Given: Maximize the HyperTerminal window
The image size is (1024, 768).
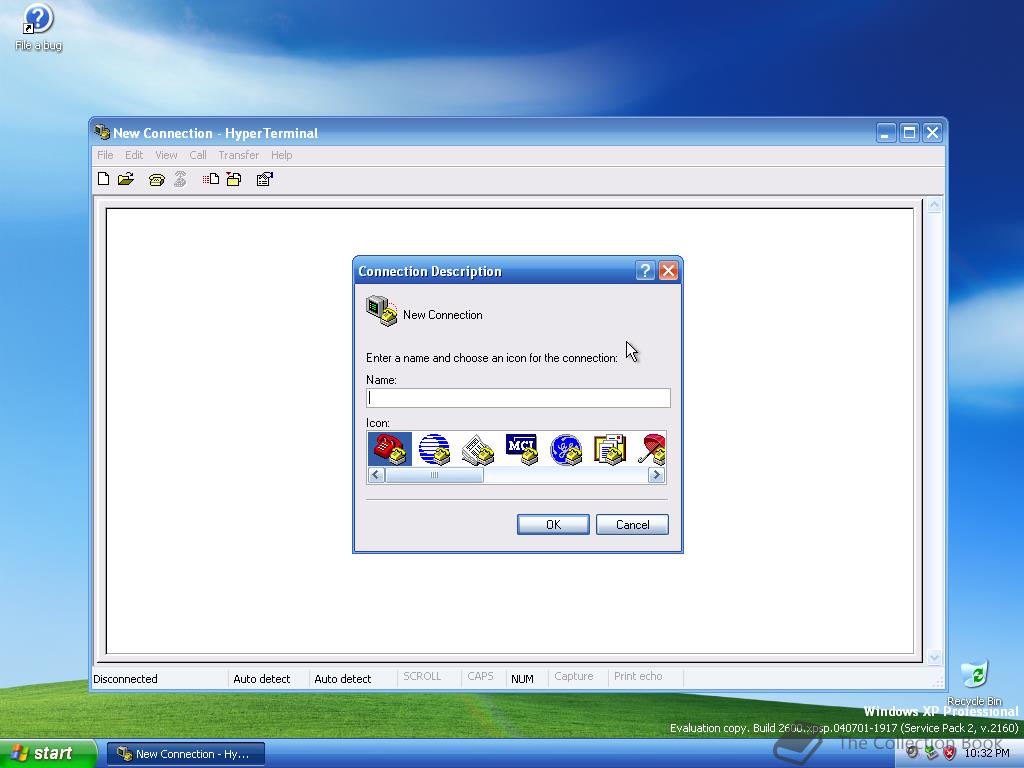Looking at the screenshot, I should coord(908,133).
